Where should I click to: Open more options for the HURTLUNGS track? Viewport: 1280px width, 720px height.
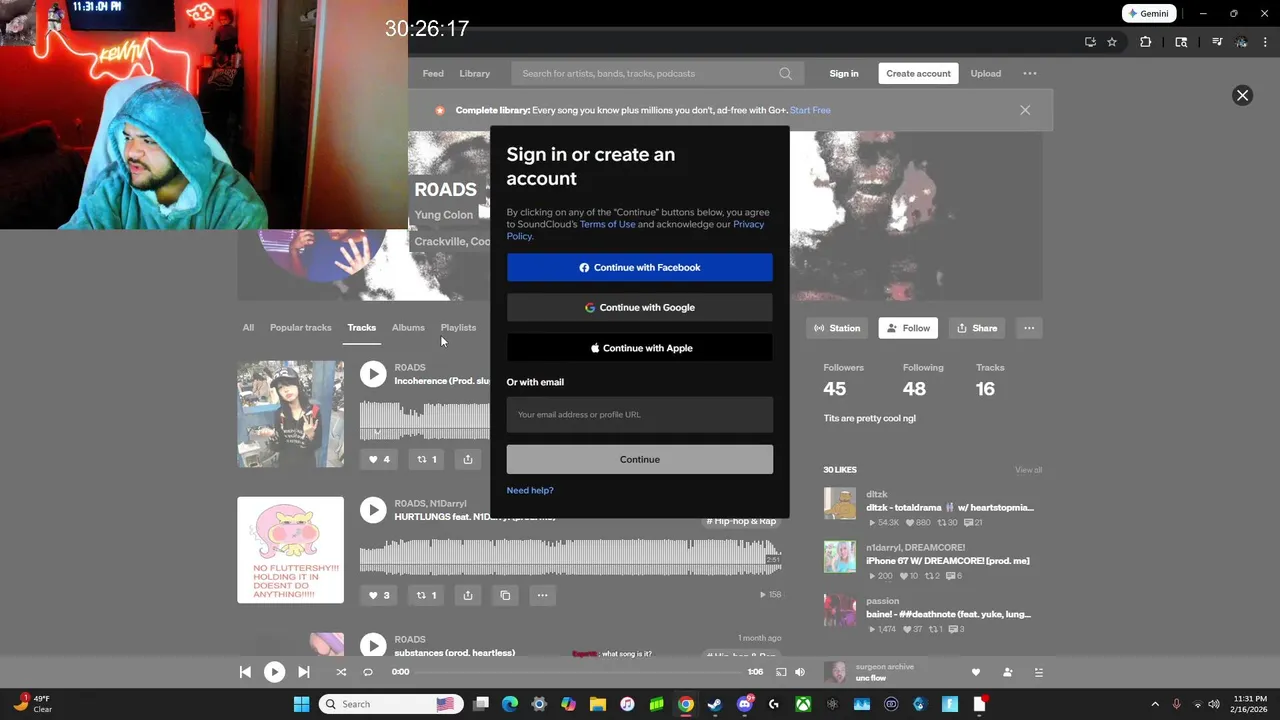point(542,595)
